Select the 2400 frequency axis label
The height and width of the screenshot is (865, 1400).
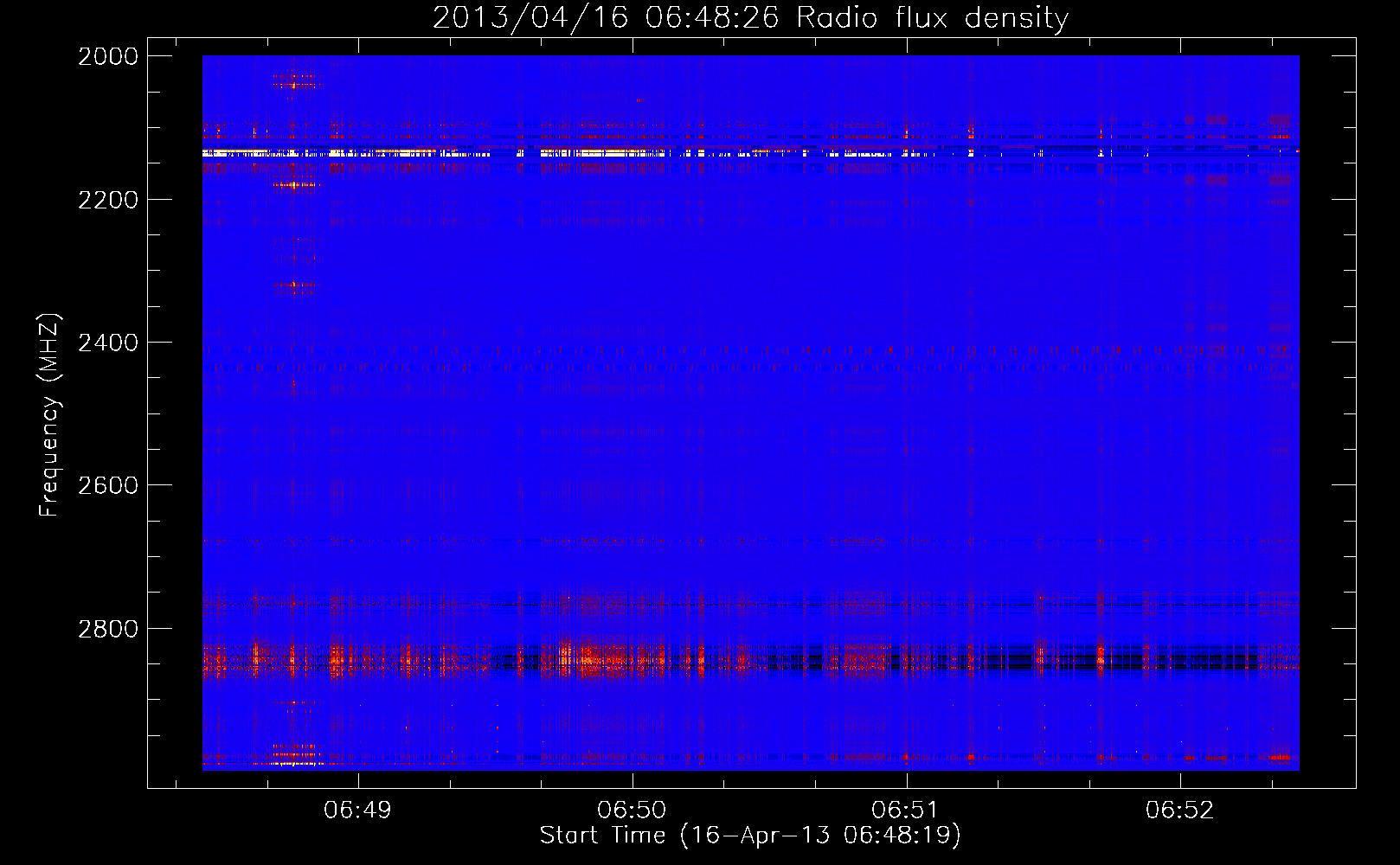click(x=108, y=343)
